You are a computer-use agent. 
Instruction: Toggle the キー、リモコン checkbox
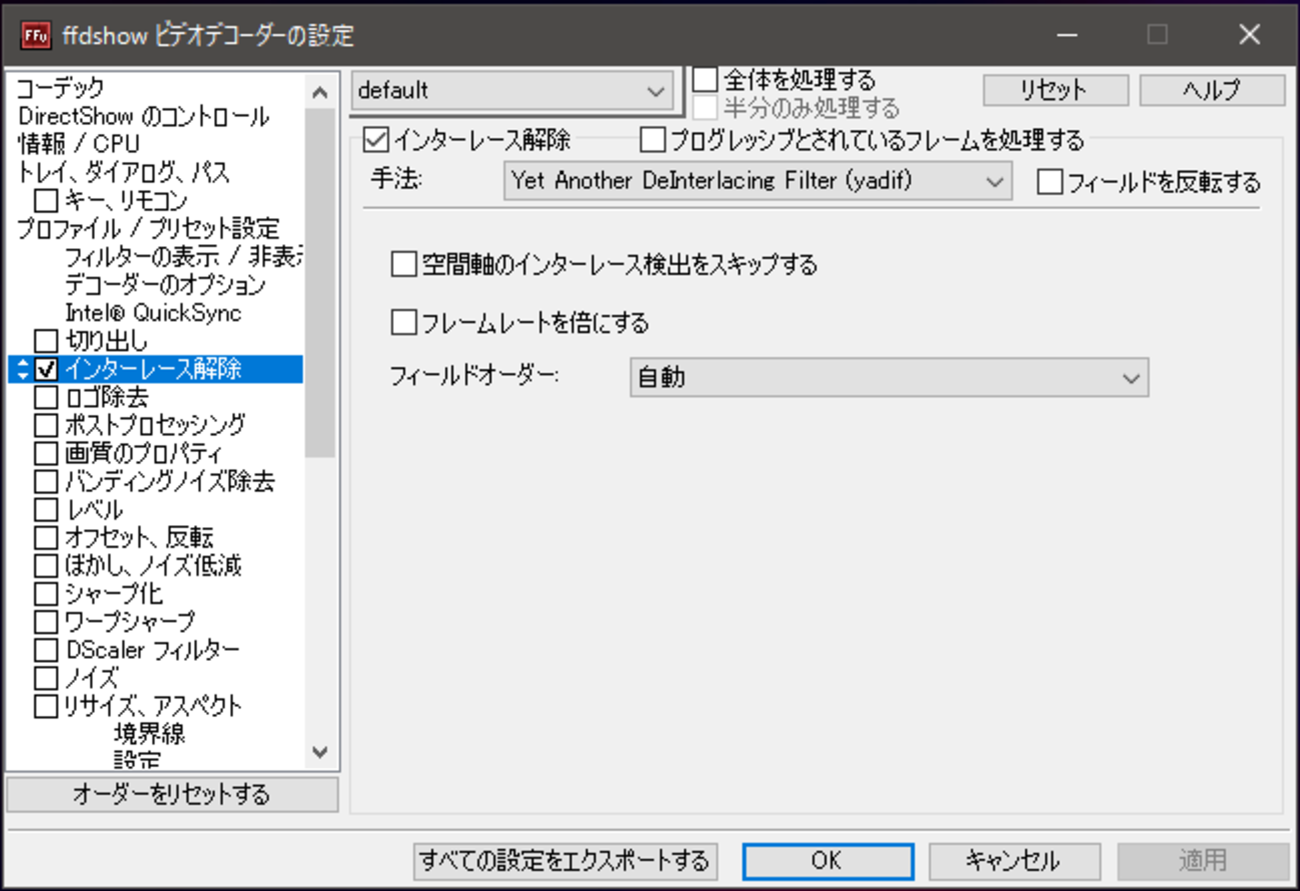(x=46, y=201)
